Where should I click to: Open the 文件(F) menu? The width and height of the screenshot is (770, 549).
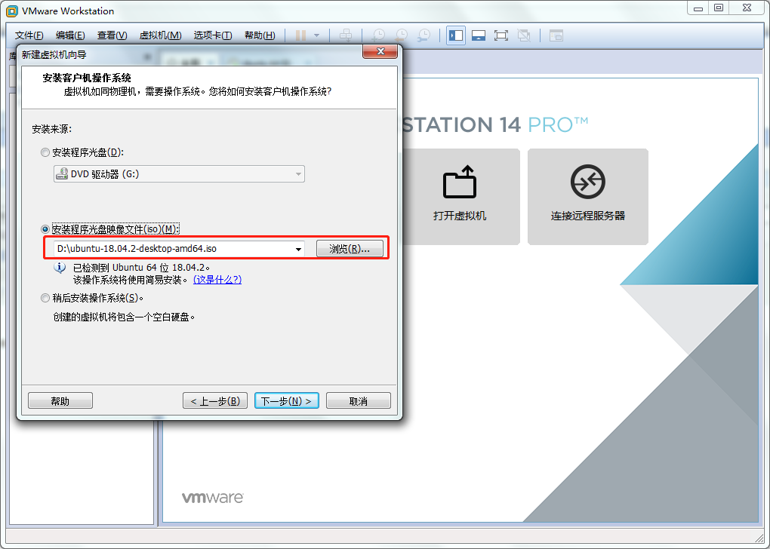click(29, 35)
